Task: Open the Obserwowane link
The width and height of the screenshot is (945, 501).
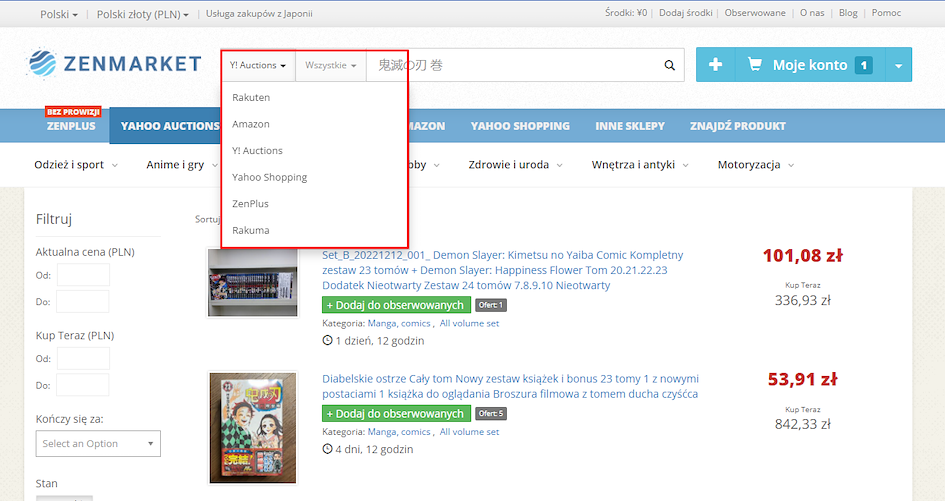Action: pyautogui.click(x=755, y=13)
